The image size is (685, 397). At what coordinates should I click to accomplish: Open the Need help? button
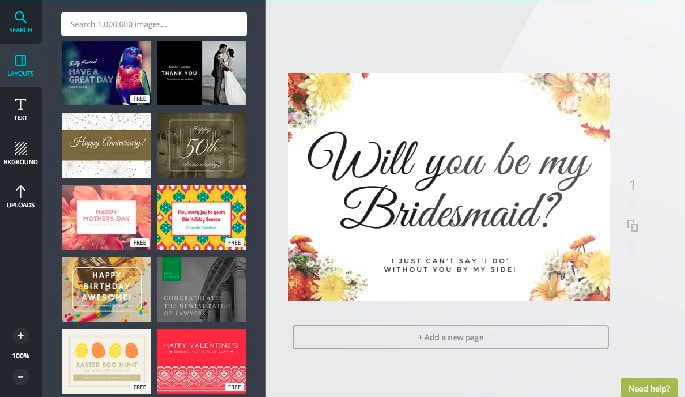click(649, 388)
